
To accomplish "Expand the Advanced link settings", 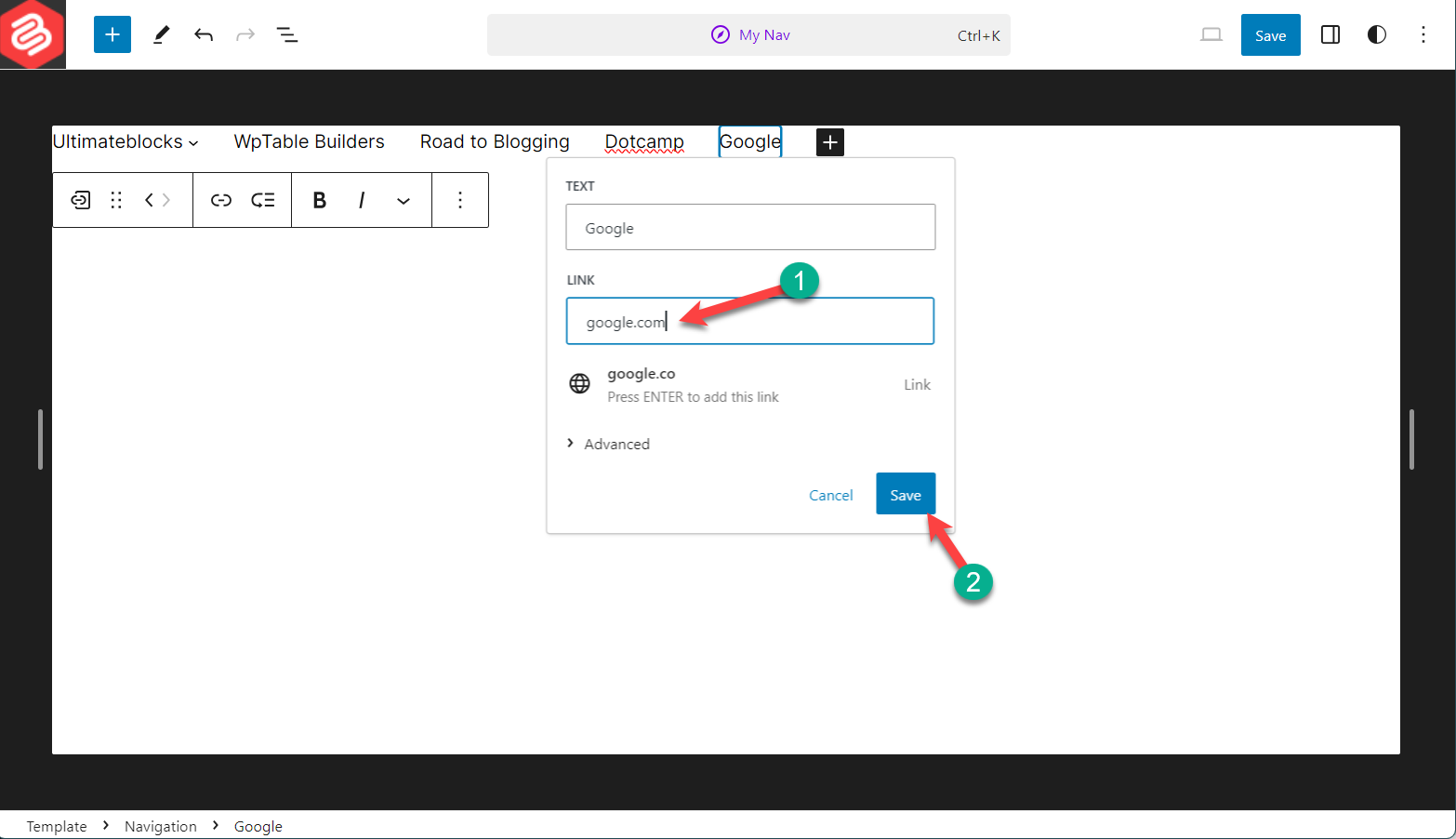I will pyautogui.click(x=608, y=444).
